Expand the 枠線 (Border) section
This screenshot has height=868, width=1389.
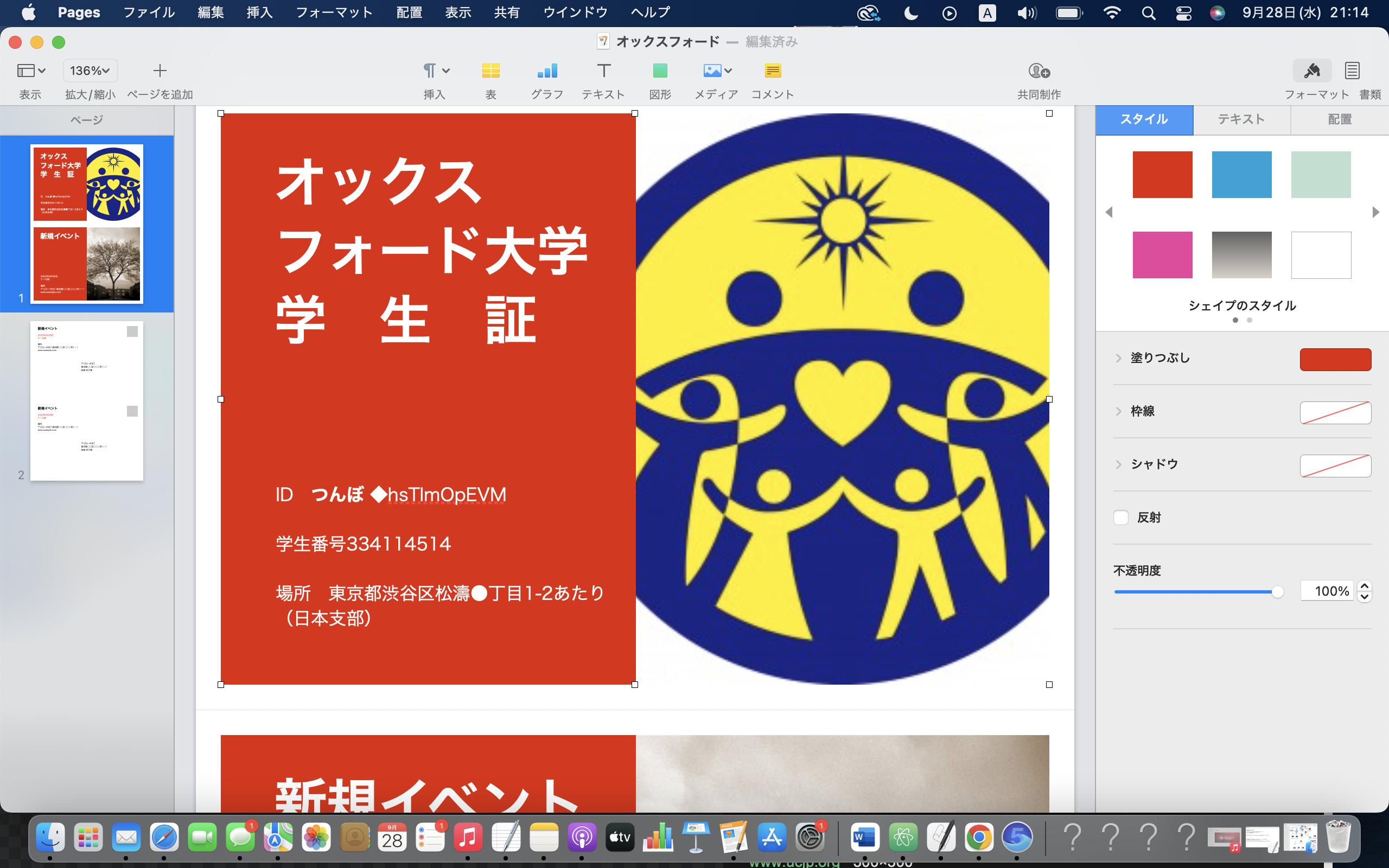click(x=1118, y=411)
